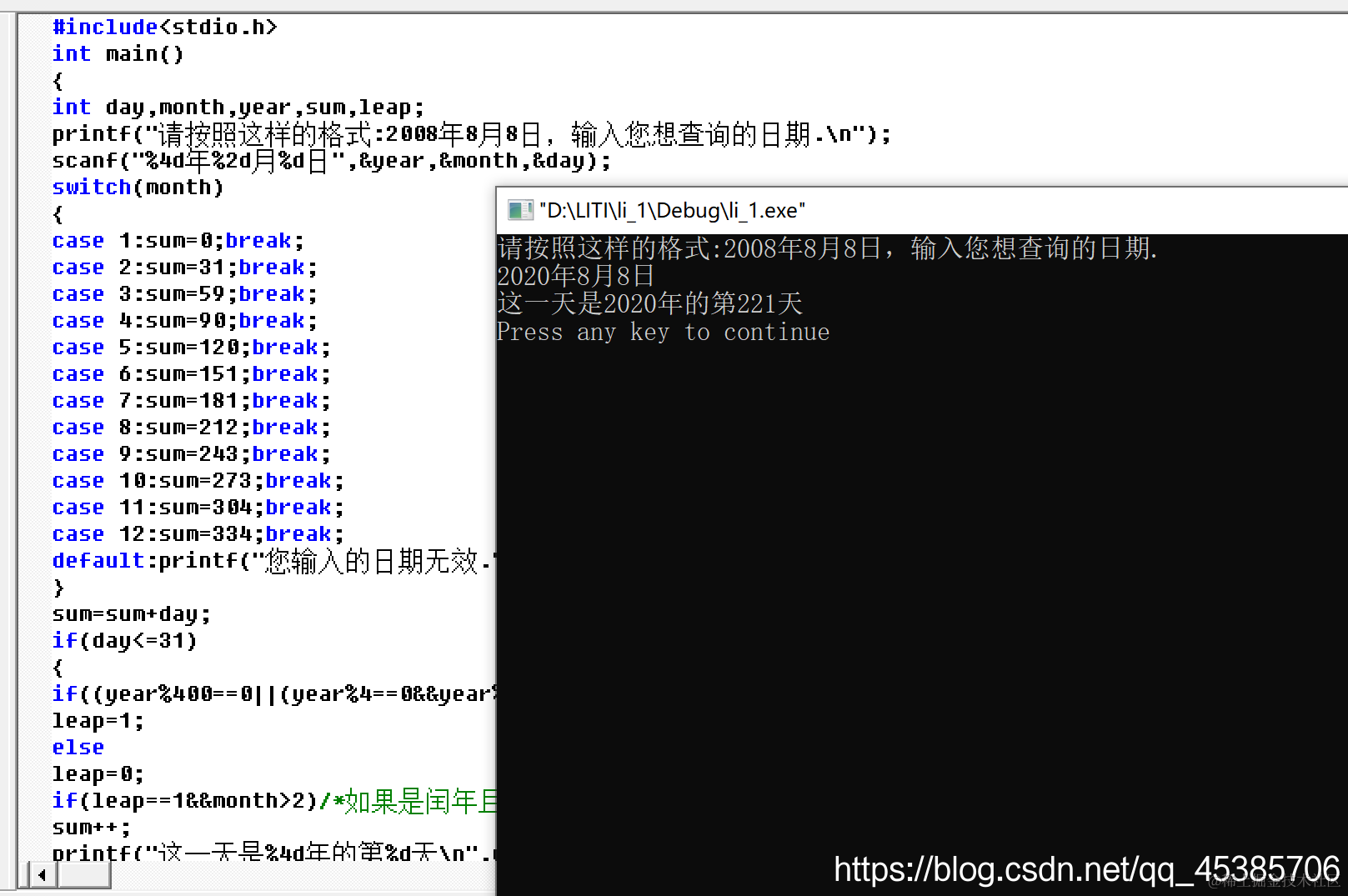Click the left arrow of horizontal scrollbar
Viewport: 1348px width, 896px height.
pyautogui.click(x=42, y=875)
